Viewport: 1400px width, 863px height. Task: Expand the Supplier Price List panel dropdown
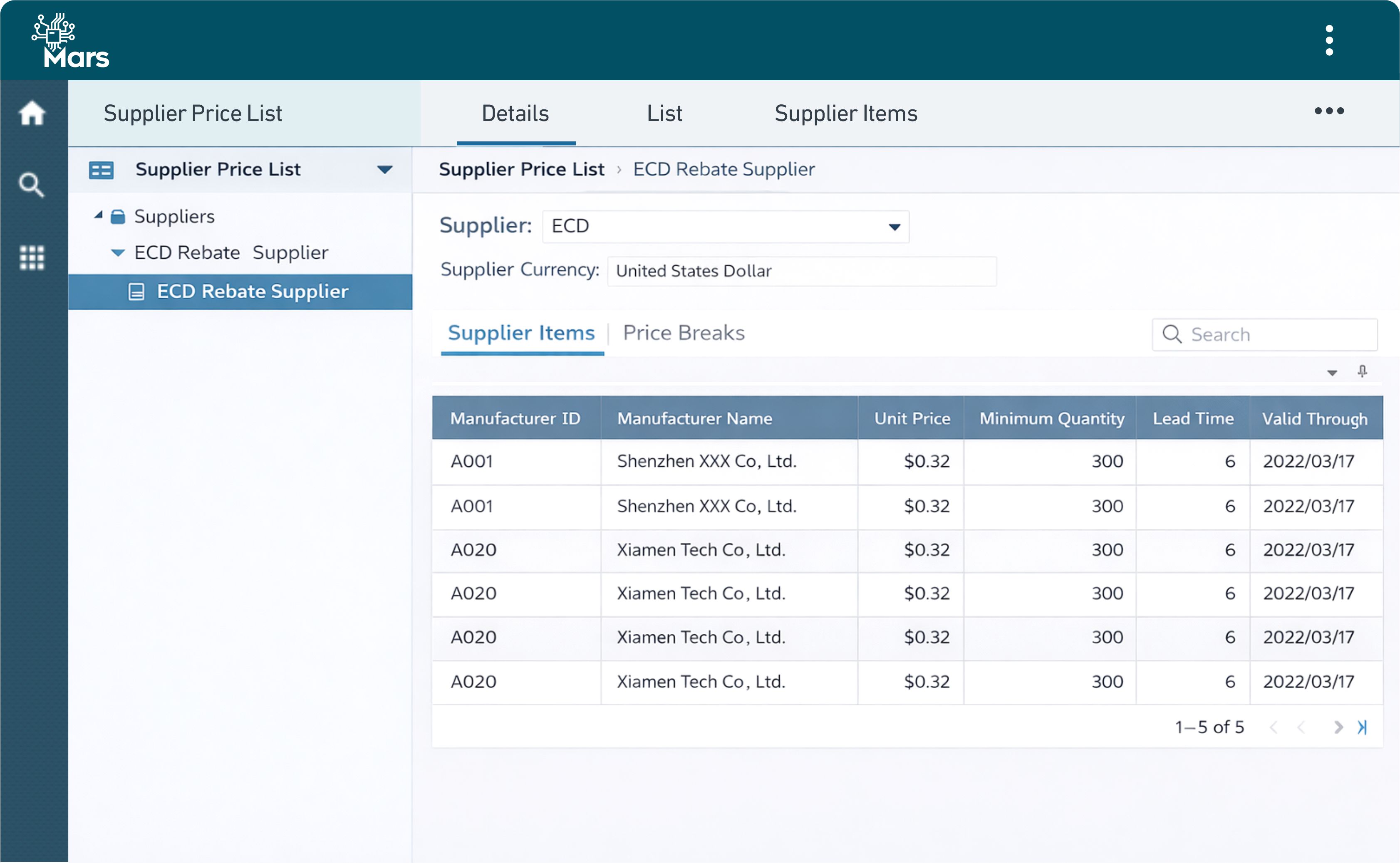(385, 170)
